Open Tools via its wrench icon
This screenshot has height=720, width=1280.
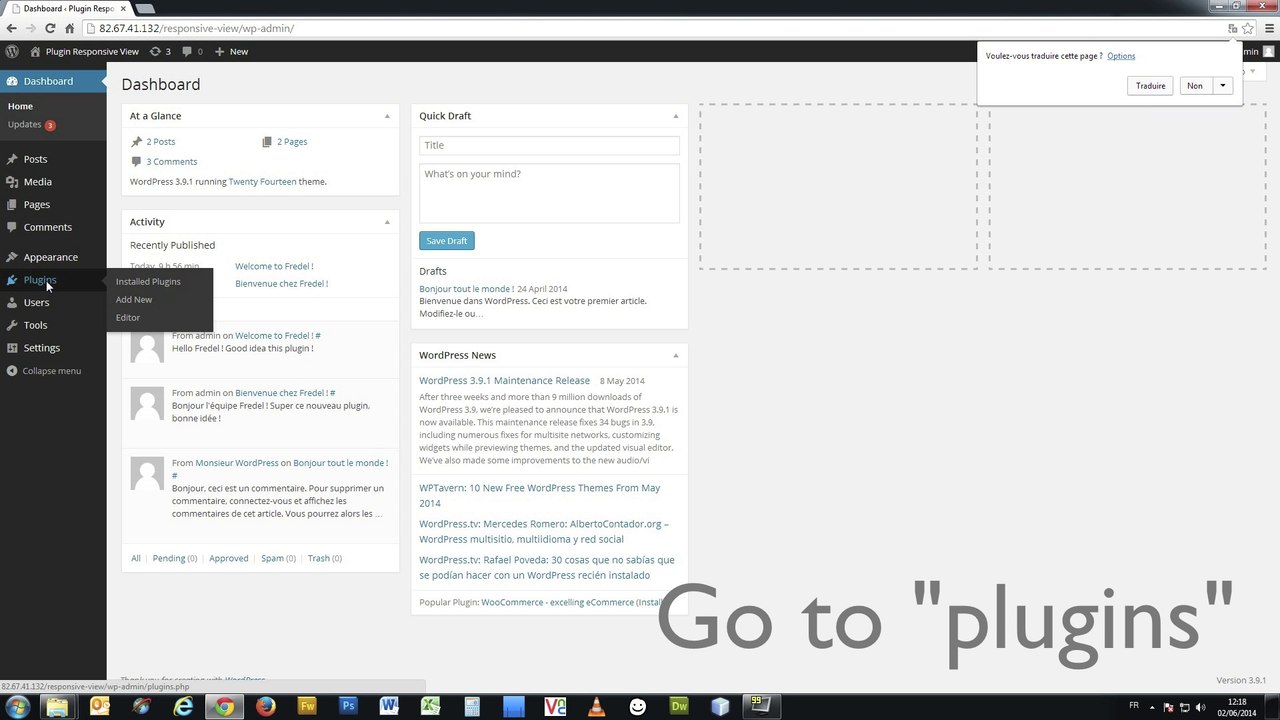coord(12,325)
